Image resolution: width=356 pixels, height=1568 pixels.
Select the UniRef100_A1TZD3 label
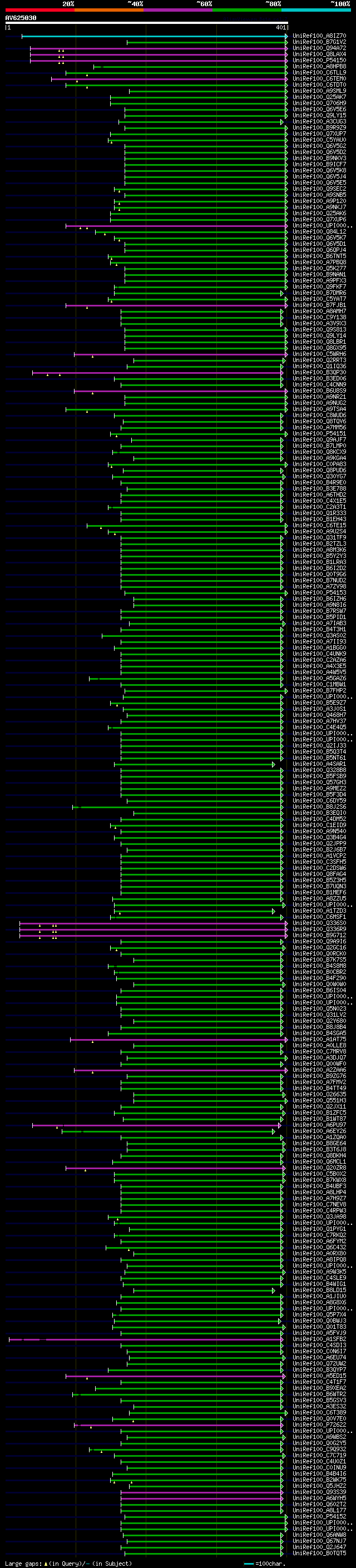[x=319, y=911]
